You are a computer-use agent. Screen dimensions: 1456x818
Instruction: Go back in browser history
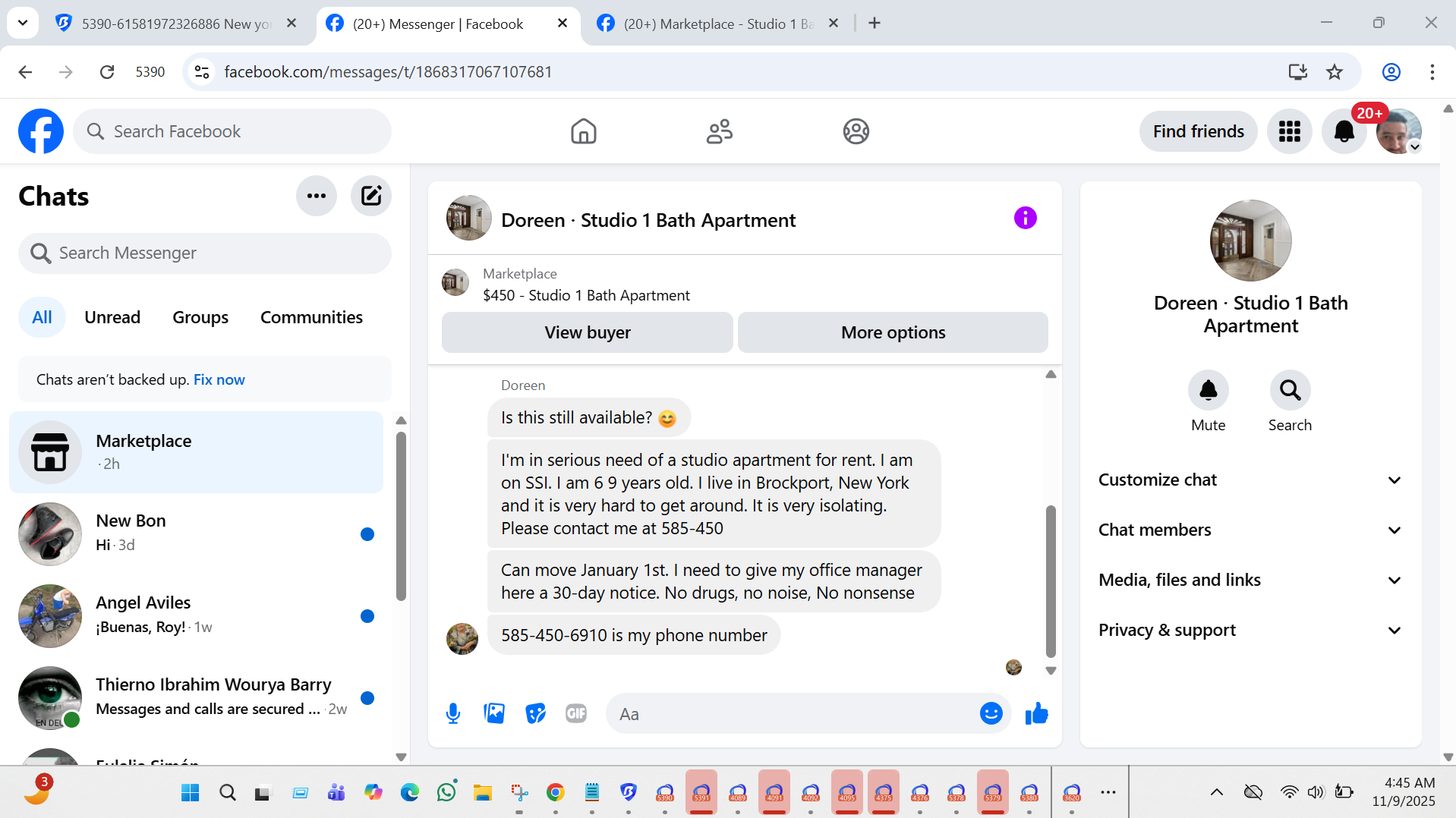[25, 72]
